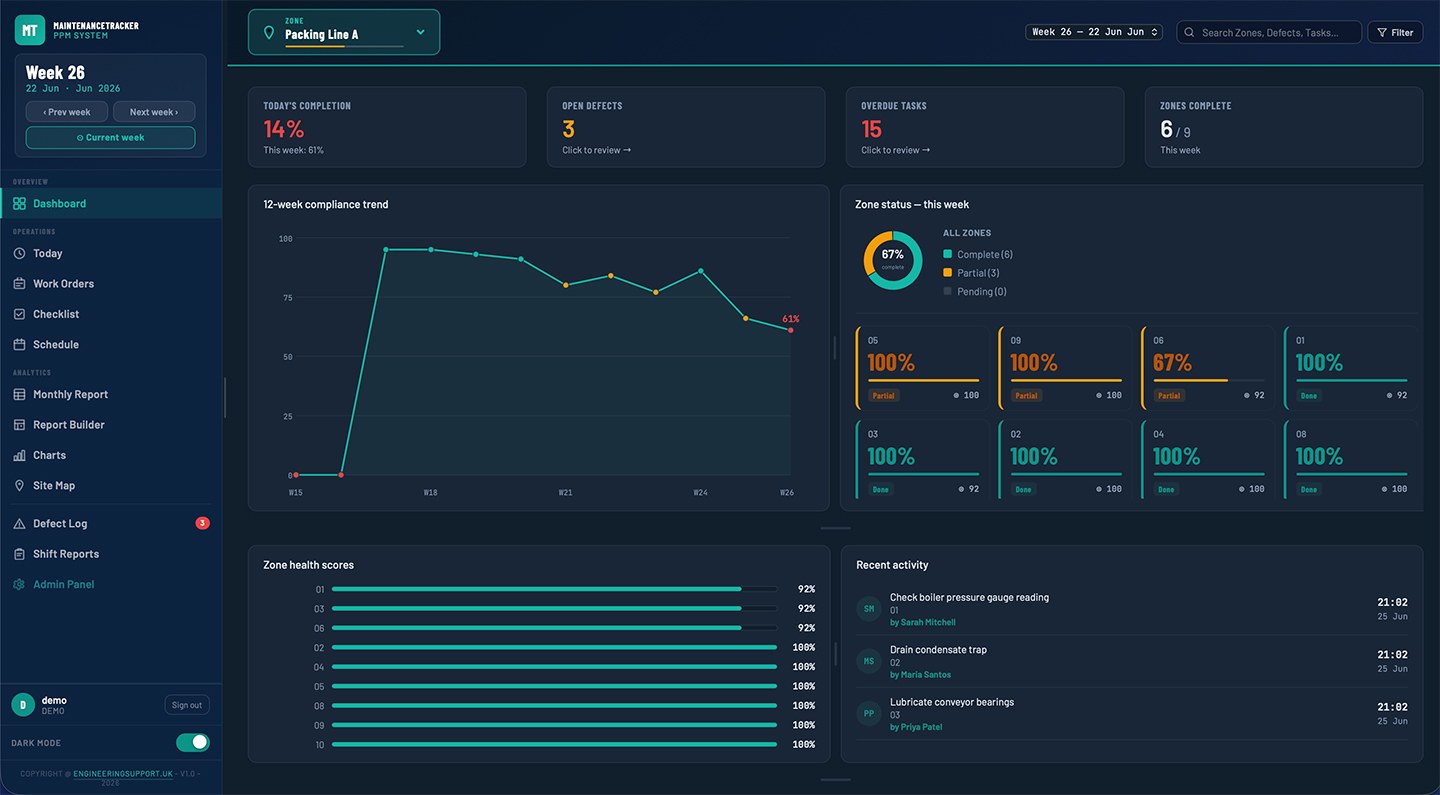Select the Complete (6) legend entry

(x=978, y=255)
